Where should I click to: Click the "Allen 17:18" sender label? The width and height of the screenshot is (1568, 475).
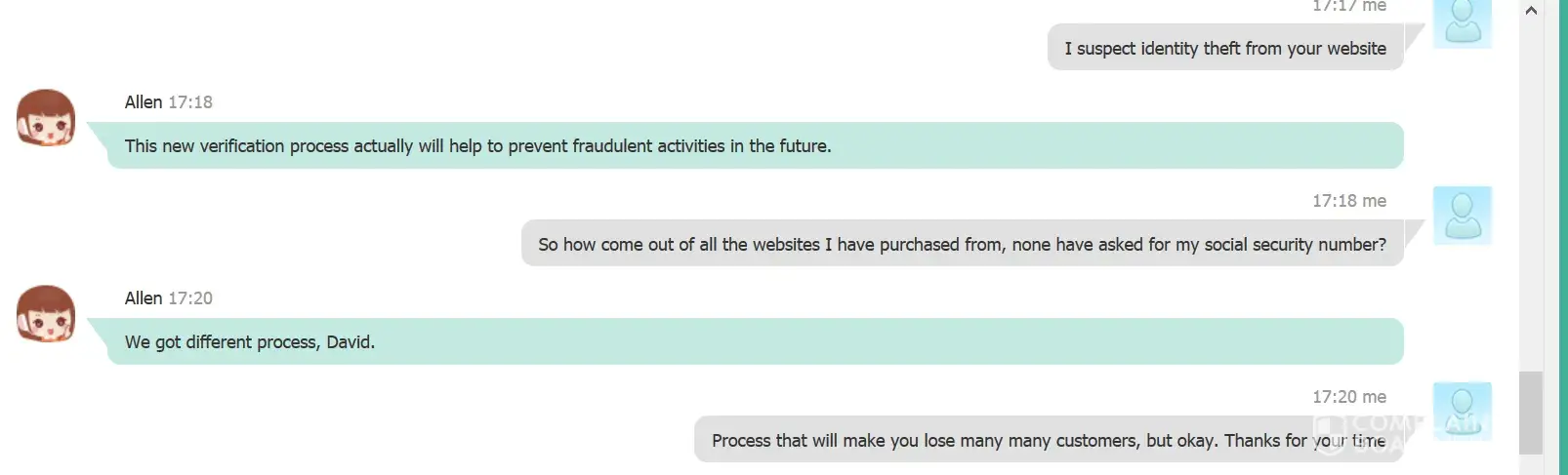click(x=168, y=102)
